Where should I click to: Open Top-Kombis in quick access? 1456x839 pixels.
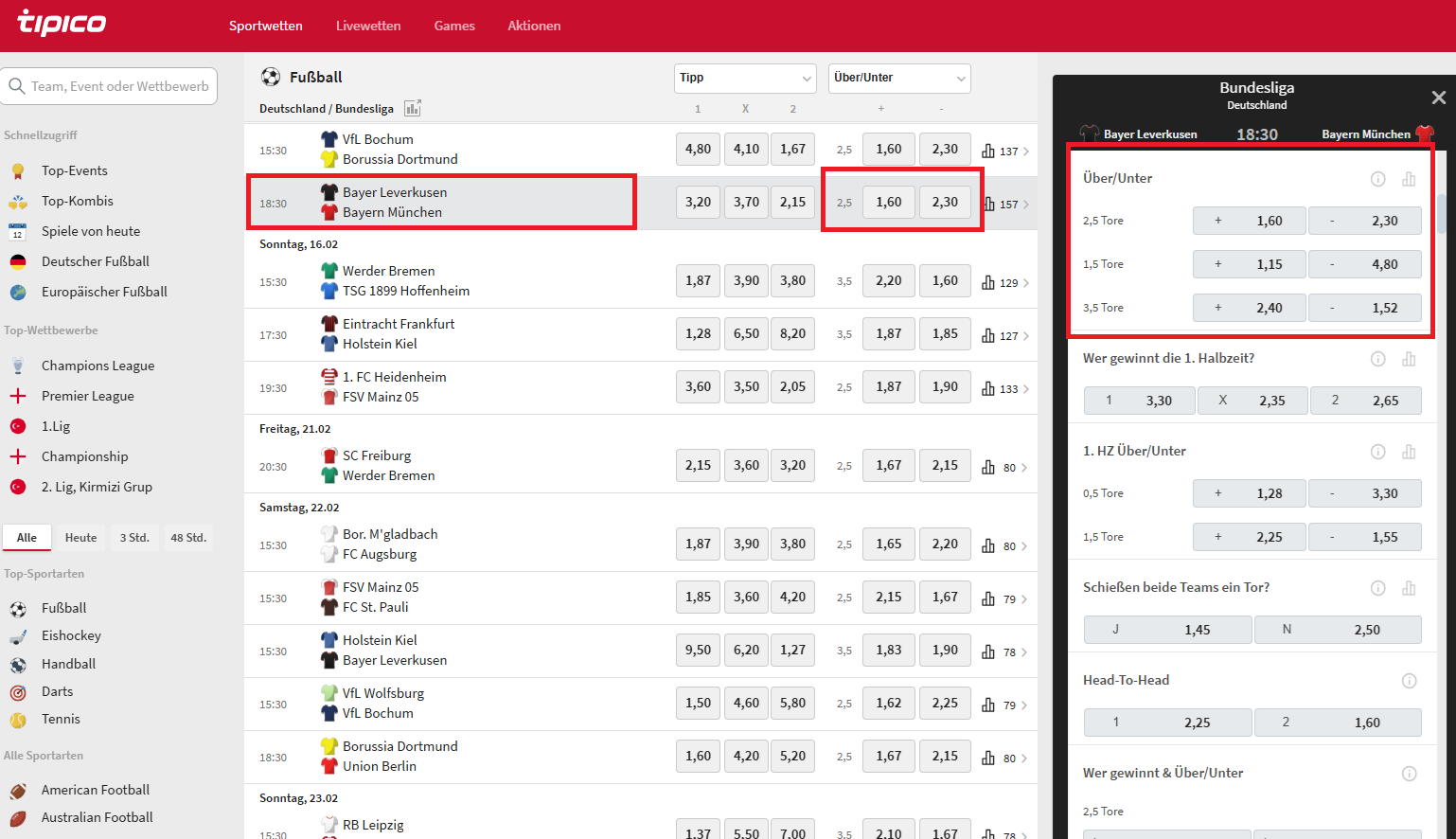[x=78, y=201]
